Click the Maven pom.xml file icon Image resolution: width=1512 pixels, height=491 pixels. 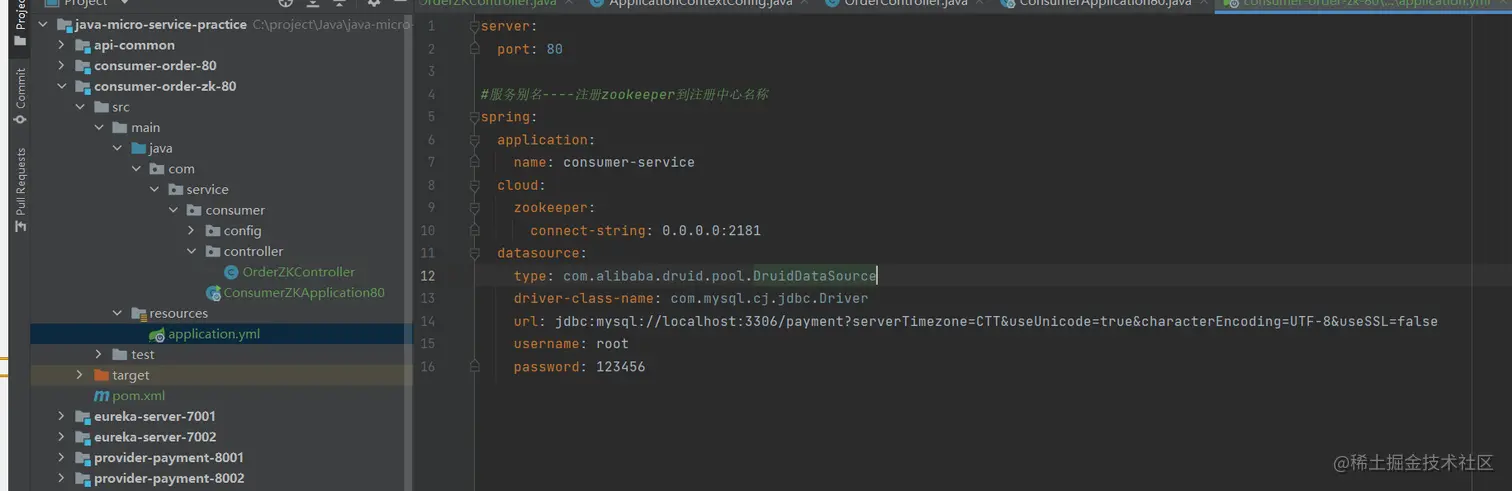101,396
